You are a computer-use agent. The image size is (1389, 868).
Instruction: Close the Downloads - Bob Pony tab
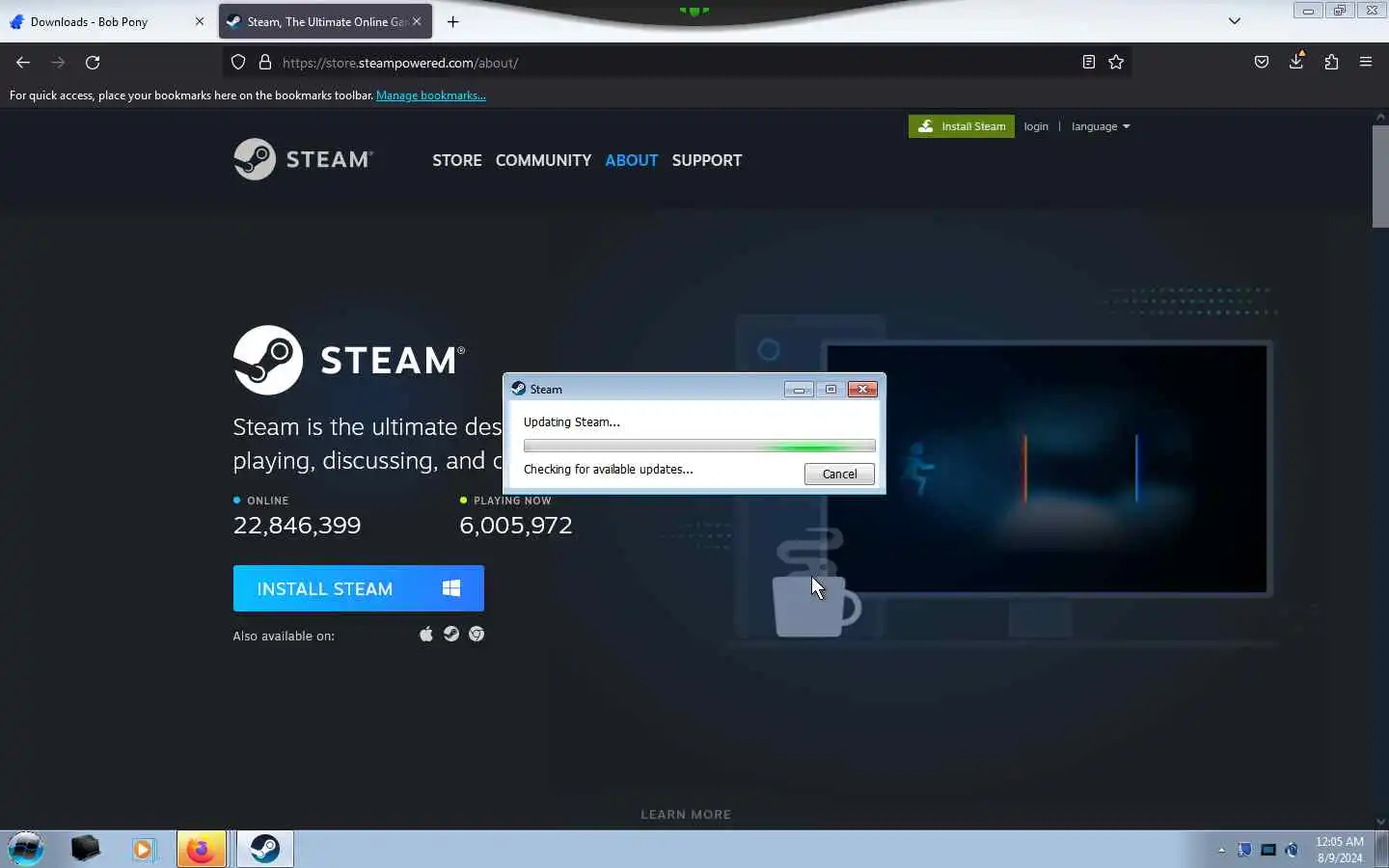click(x=200, y=21)
